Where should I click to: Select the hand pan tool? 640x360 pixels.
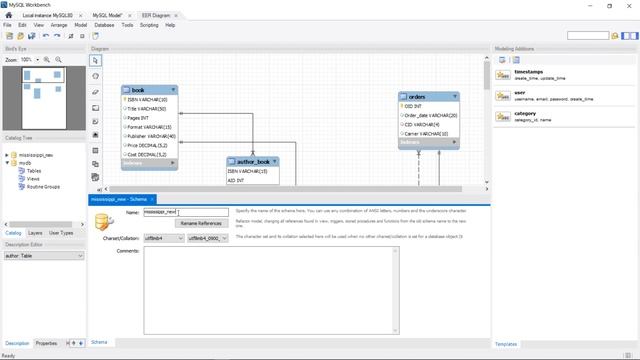(x=96, y=76)
